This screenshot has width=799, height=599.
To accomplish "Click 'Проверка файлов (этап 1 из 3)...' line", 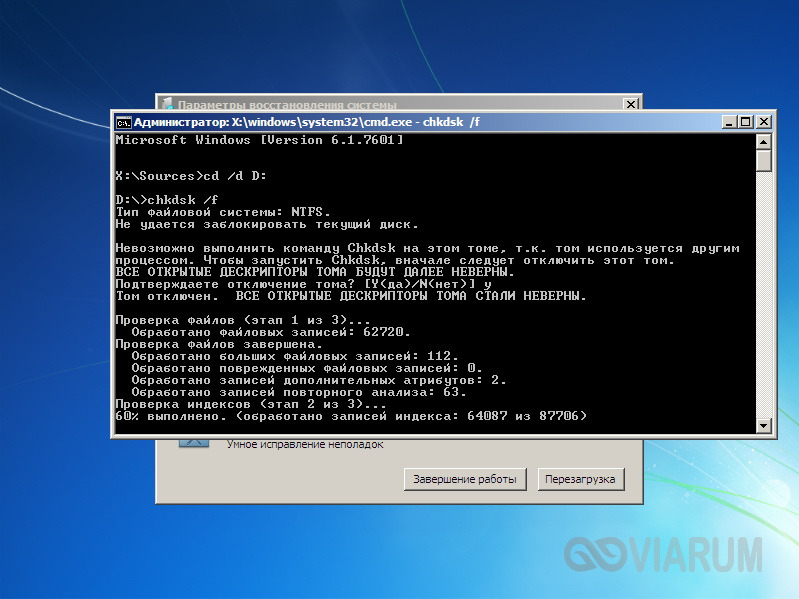I will pos(243,320).
